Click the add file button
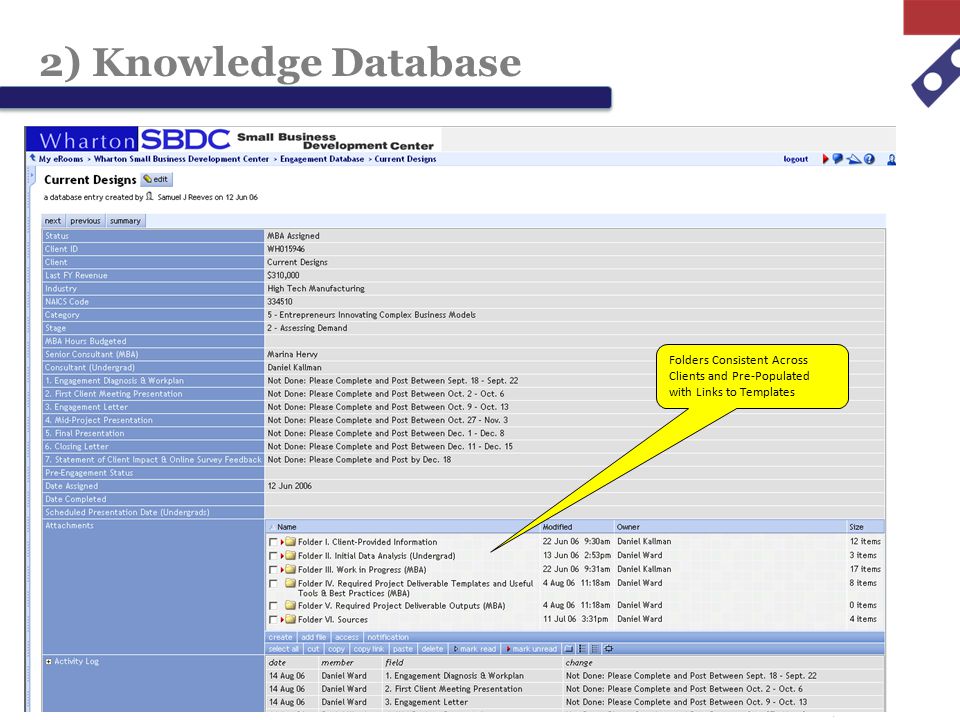This screenshot has width=960, height=720. click(x=313, y=637)
